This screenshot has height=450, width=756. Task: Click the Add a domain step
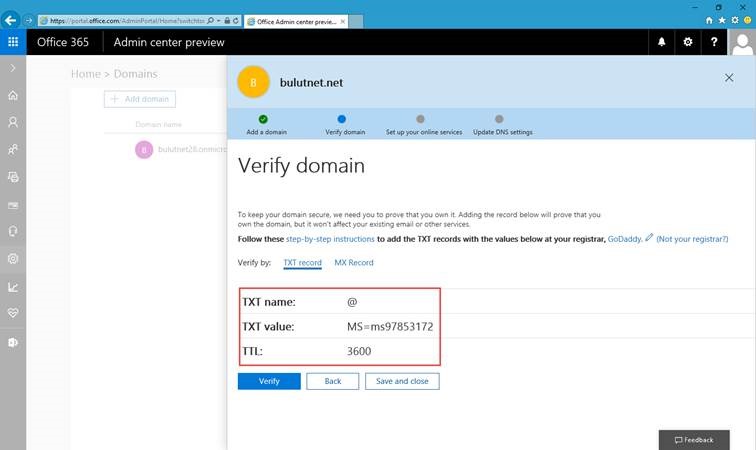point(266,125)
